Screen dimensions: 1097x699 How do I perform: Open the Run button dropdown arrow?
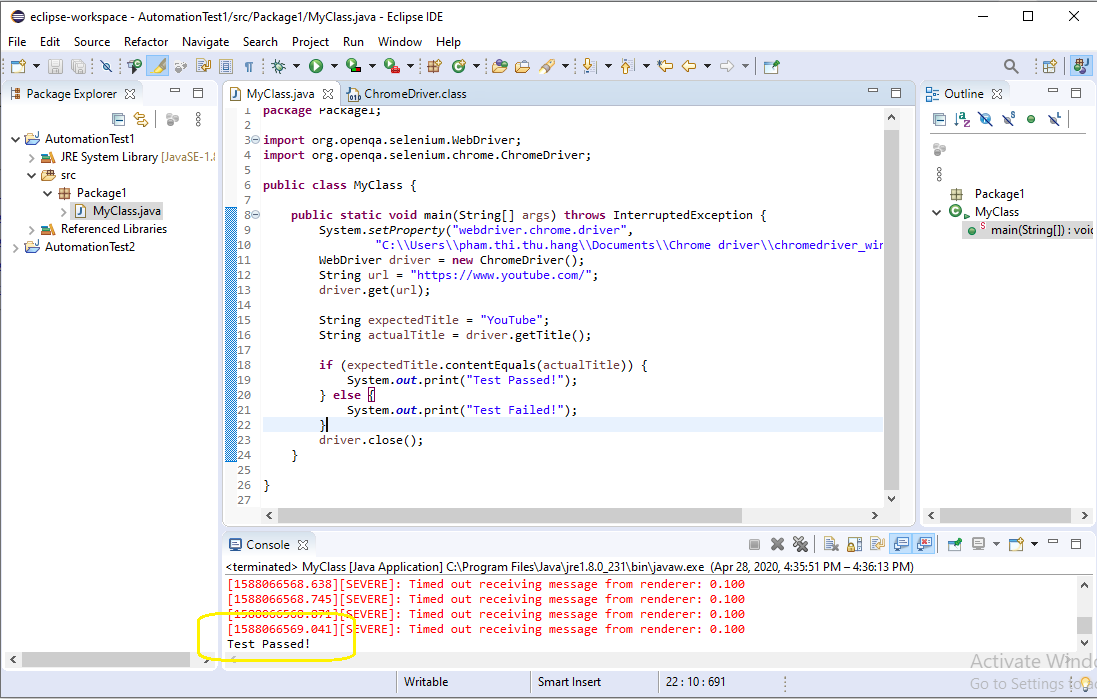coord(333,66)
